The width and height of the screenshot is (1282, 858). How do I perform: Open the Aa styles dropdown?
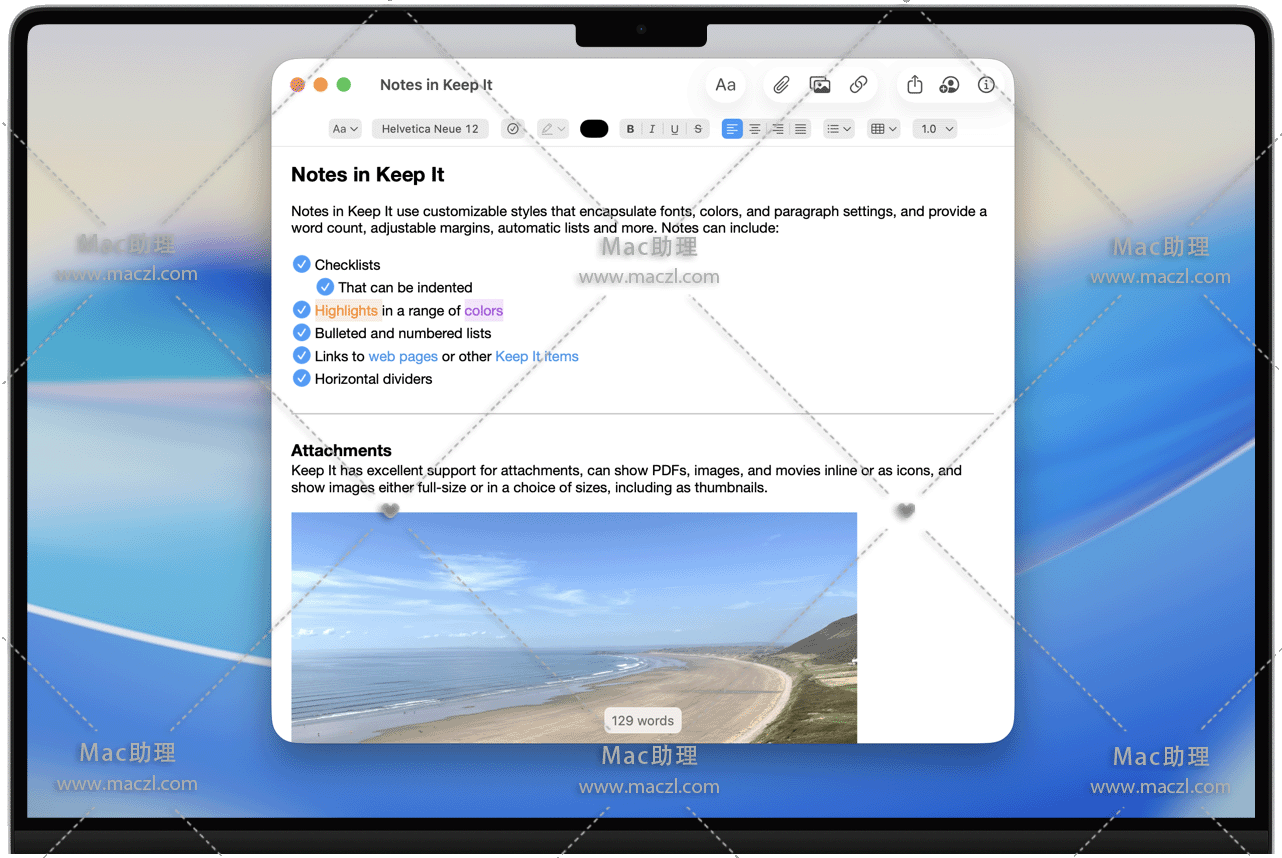[345, 129]
